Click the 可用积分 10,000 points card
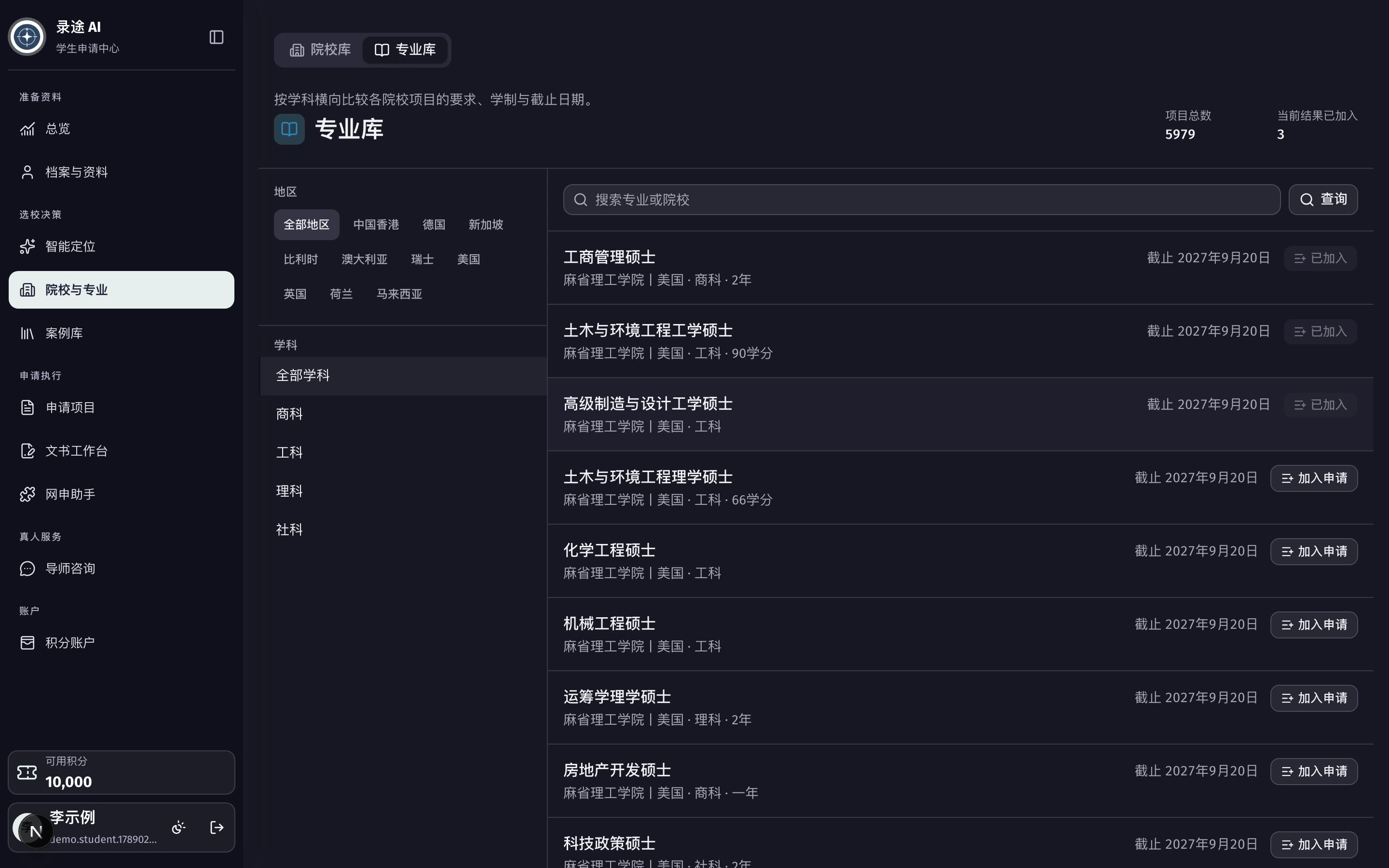1389x868 pixels. click(121, 773)
